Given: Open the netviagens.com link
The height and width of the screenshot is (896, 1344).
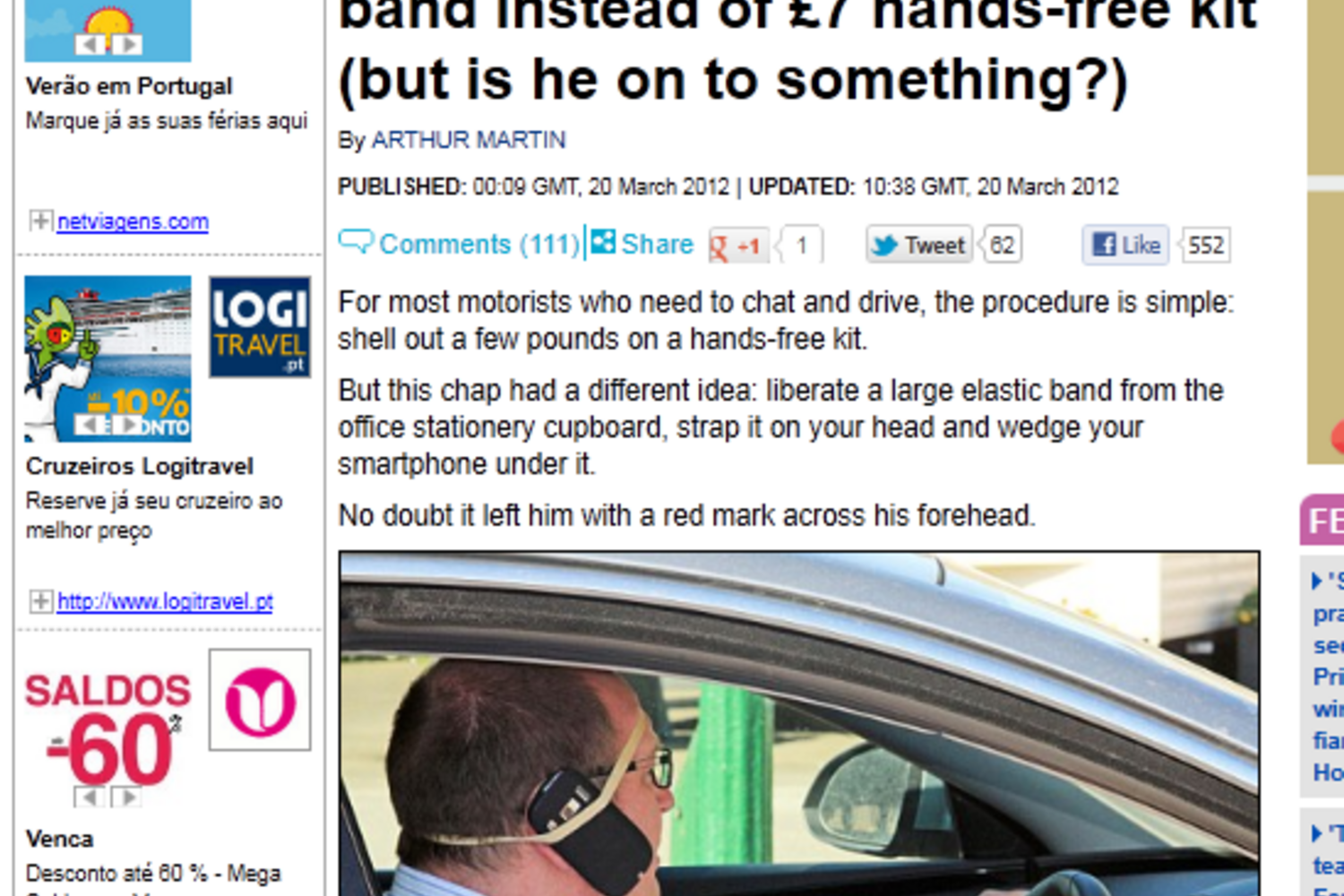Looking at the screenshot, I should point(133,221).
